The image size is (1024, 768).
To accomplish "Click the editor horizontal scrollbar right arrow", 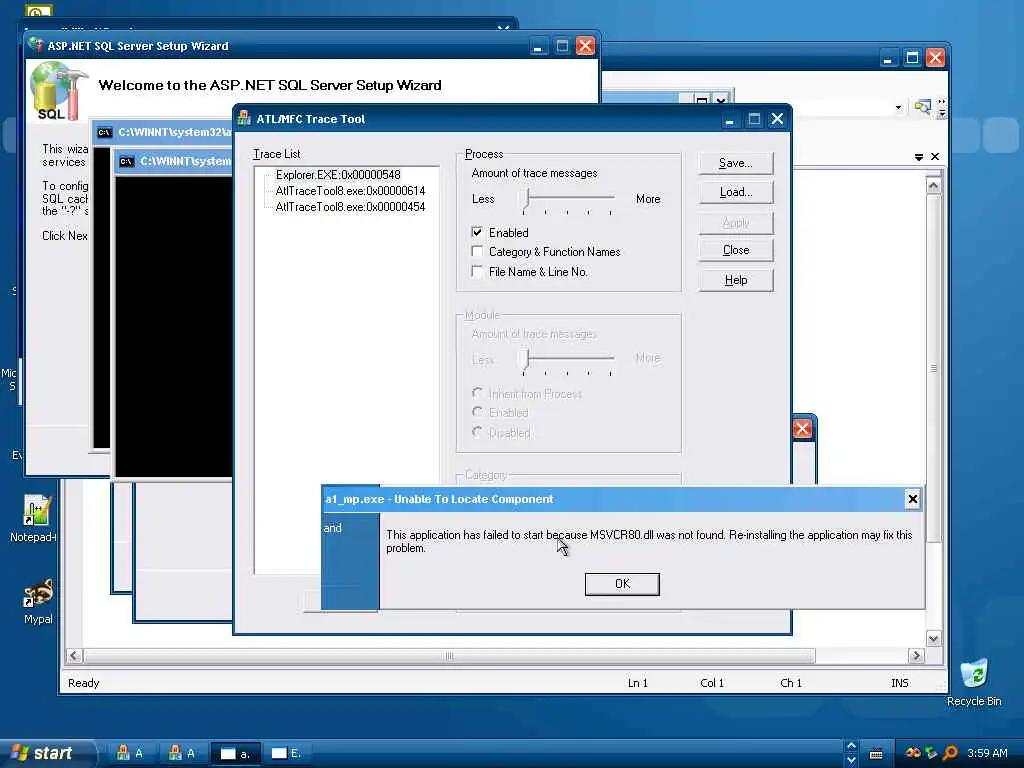I will [916, 656].
